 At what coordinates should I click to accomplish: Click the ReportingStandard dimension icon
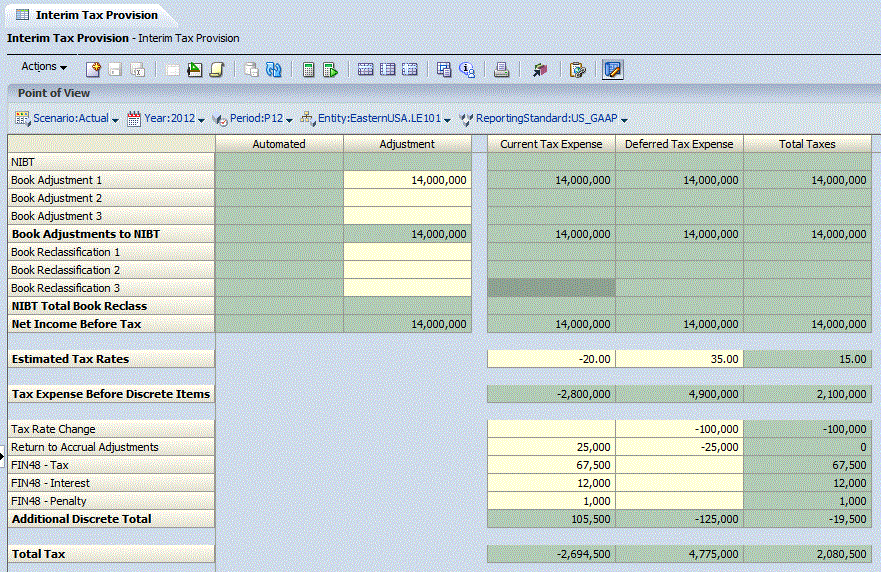point(466,119)
